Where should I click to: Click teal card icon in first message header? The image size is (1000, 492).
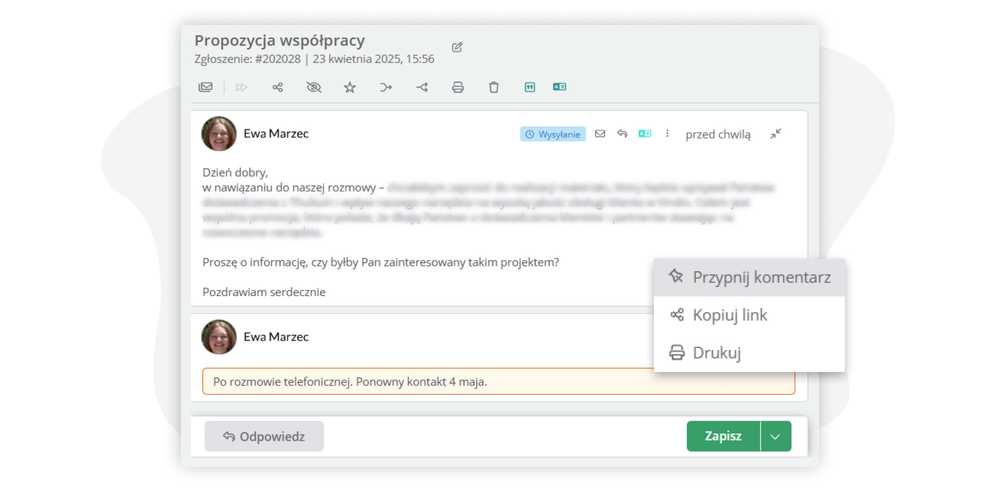(x=645, y=134)
